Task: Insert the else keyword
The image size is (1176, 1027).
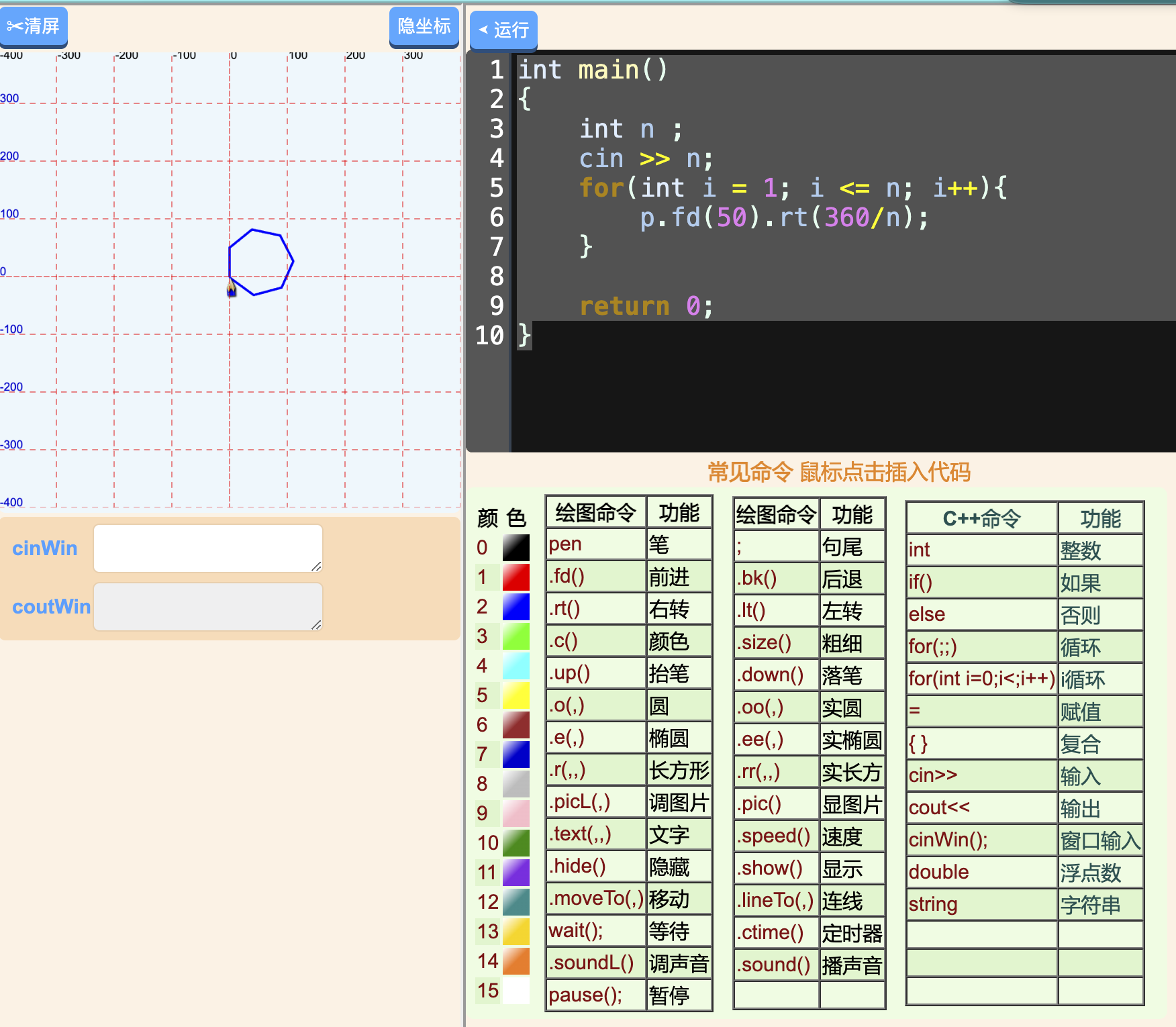Action: click(x=982, y=614)
